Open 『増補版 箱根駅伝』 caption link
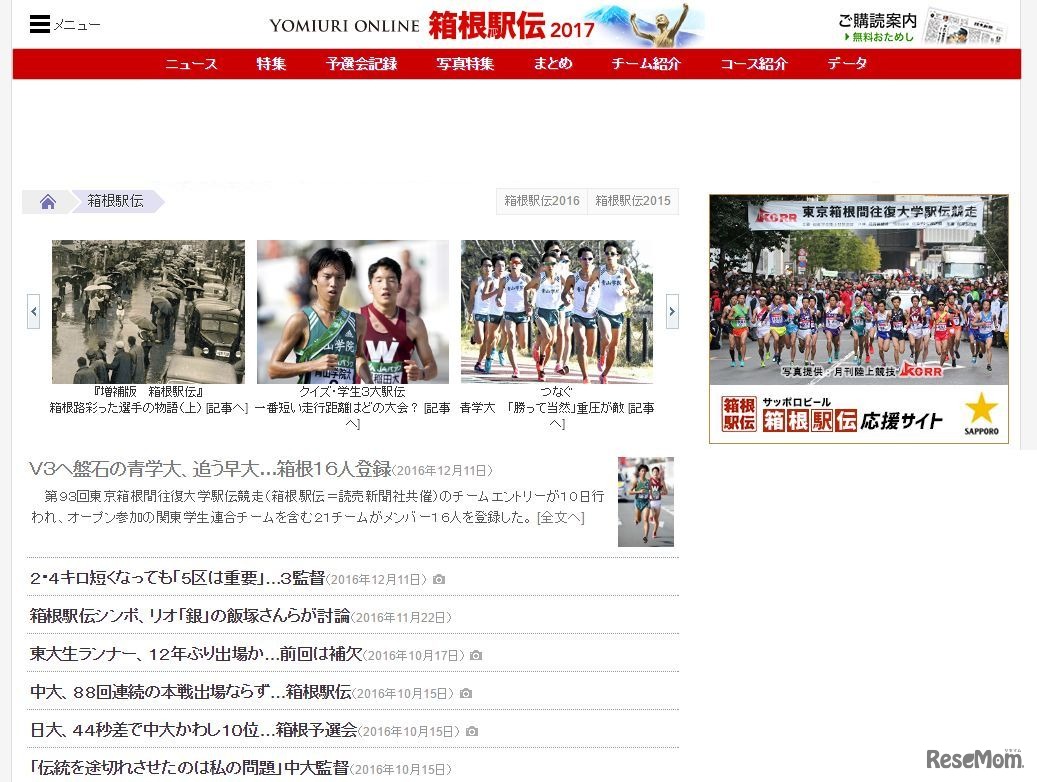 (148, 400)
